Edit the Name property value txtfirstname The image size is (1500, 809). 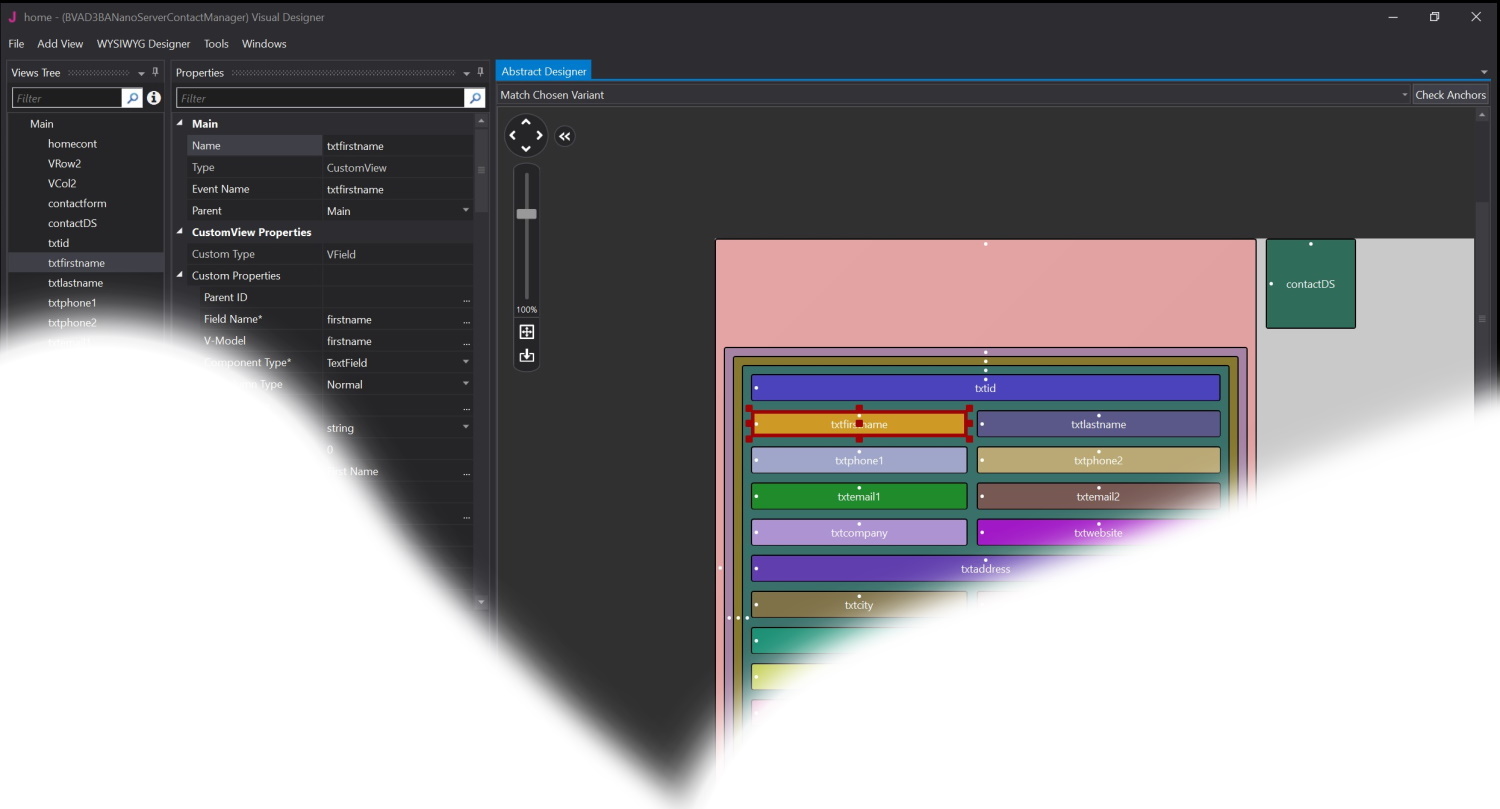pos(397,146)
